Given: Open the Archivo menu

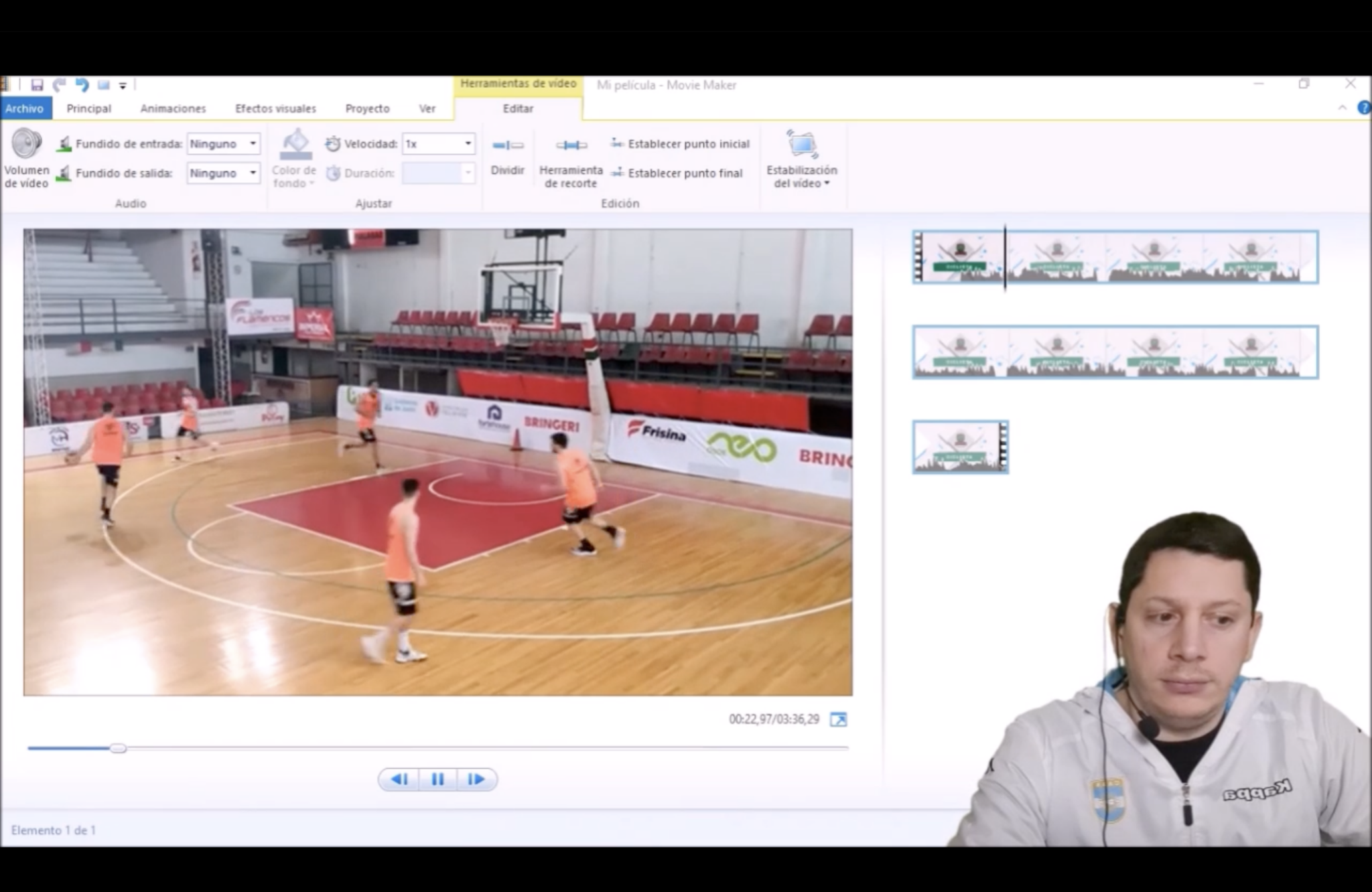Looking at the screenshot, I should [25, 108].
